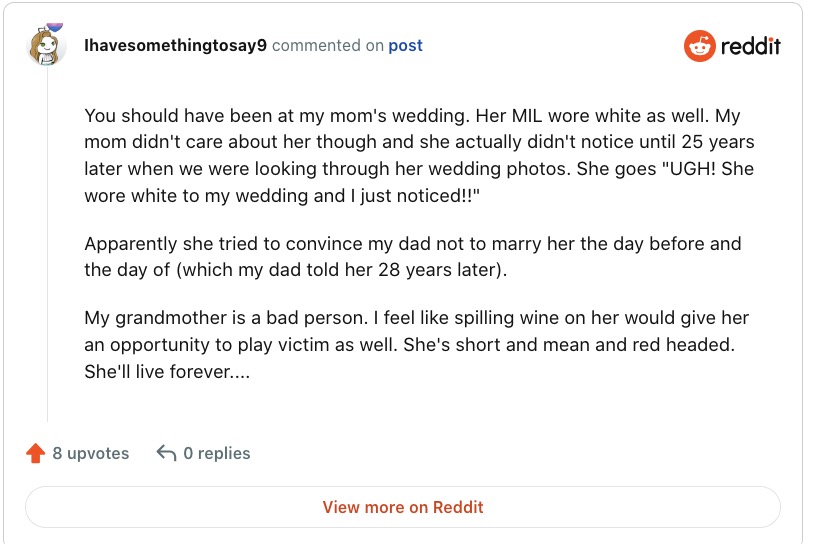This screenshot has height=544, width=814.
Task: Open the Ihavesomethingtosay9 username link
Action: (x=175, y=46)
